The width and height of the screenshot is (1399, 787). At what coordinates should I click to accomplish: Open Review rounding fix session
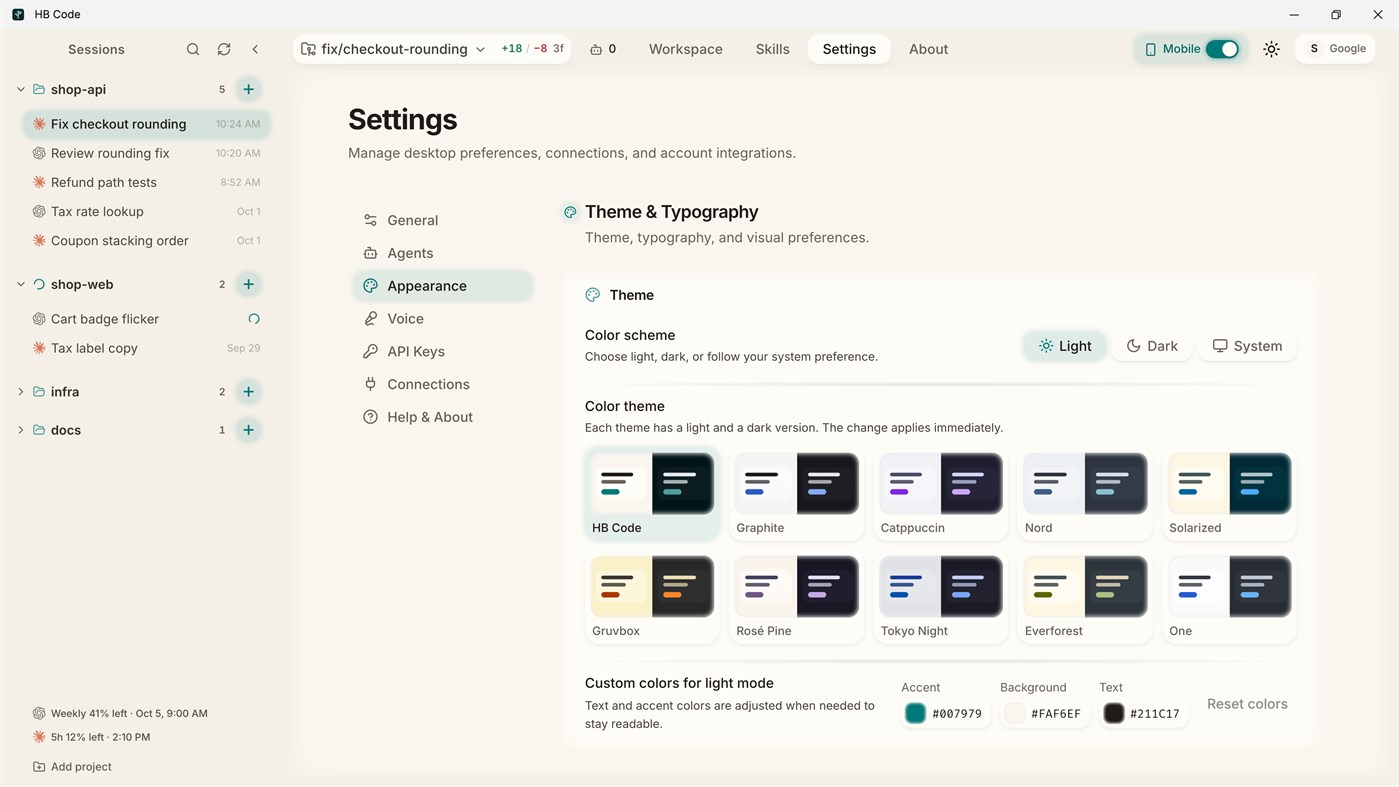click(x=146, y=153)
